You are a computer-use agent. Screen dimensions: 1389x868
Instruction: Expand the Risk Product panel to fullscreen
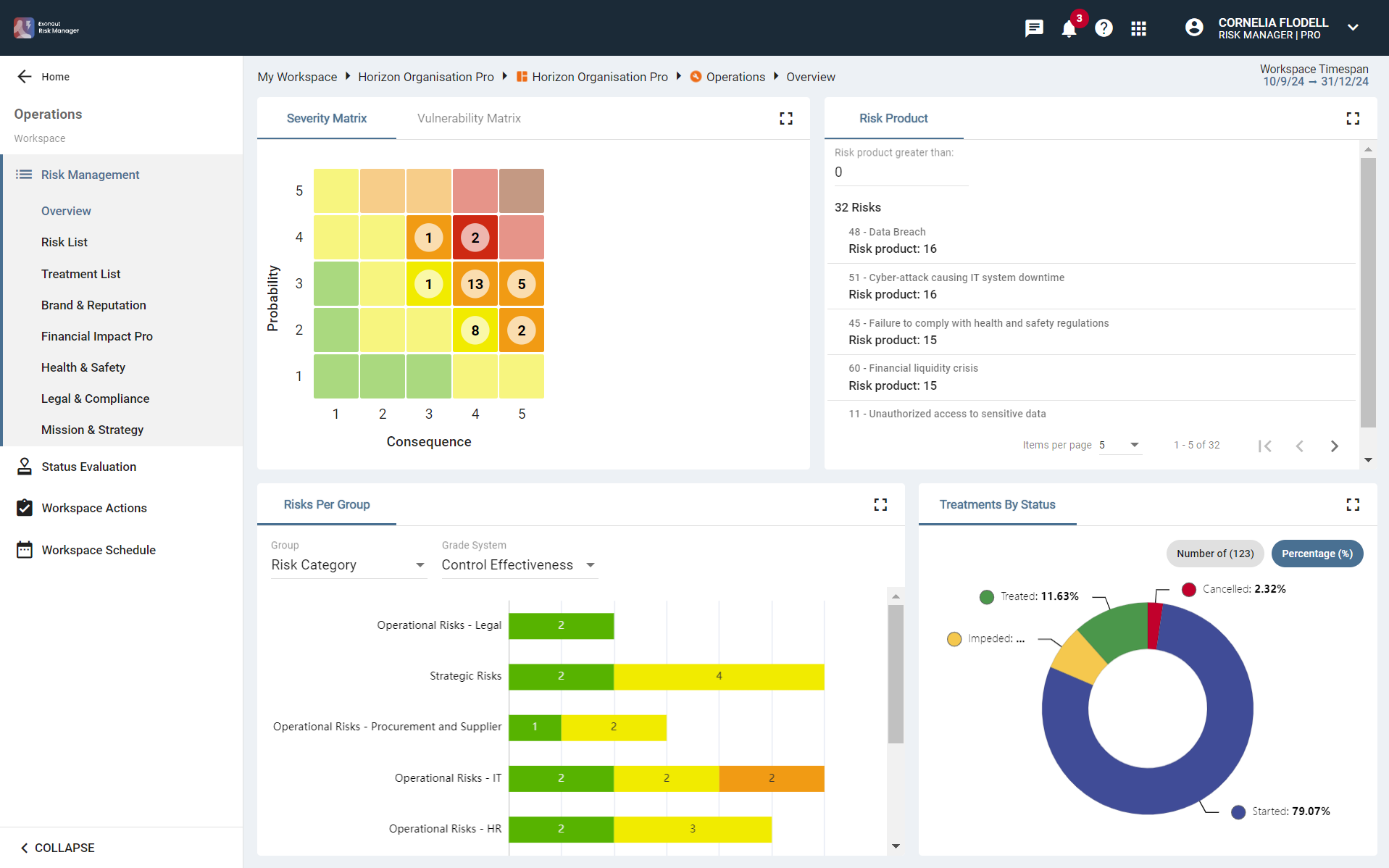click(x=1353, y=118)
